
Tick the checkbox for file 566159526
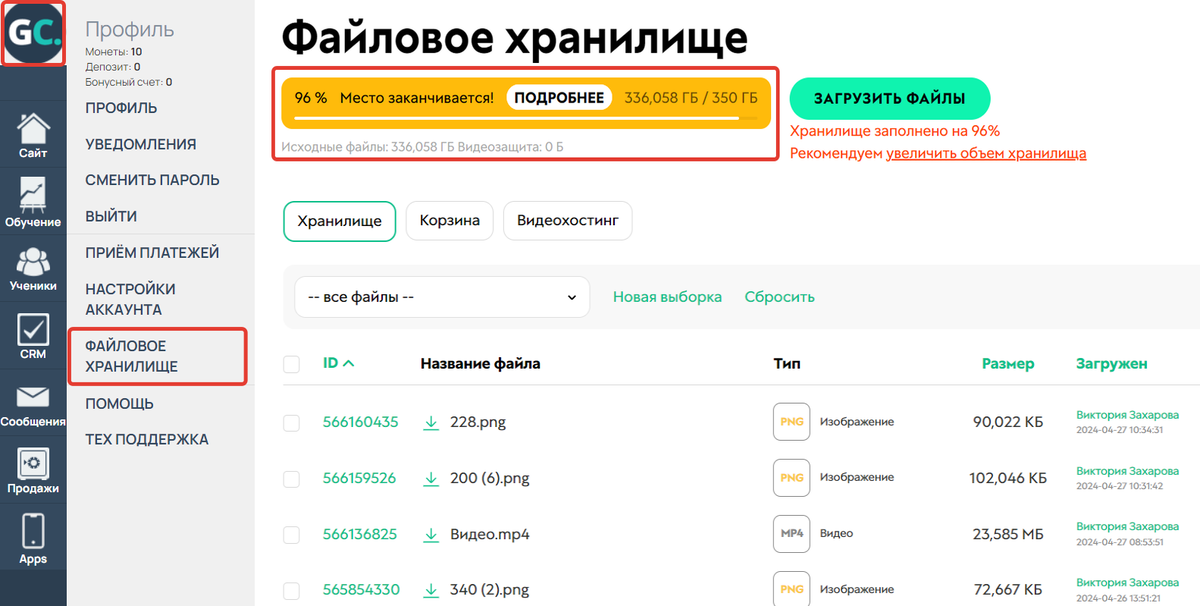[x=291, y=479]
